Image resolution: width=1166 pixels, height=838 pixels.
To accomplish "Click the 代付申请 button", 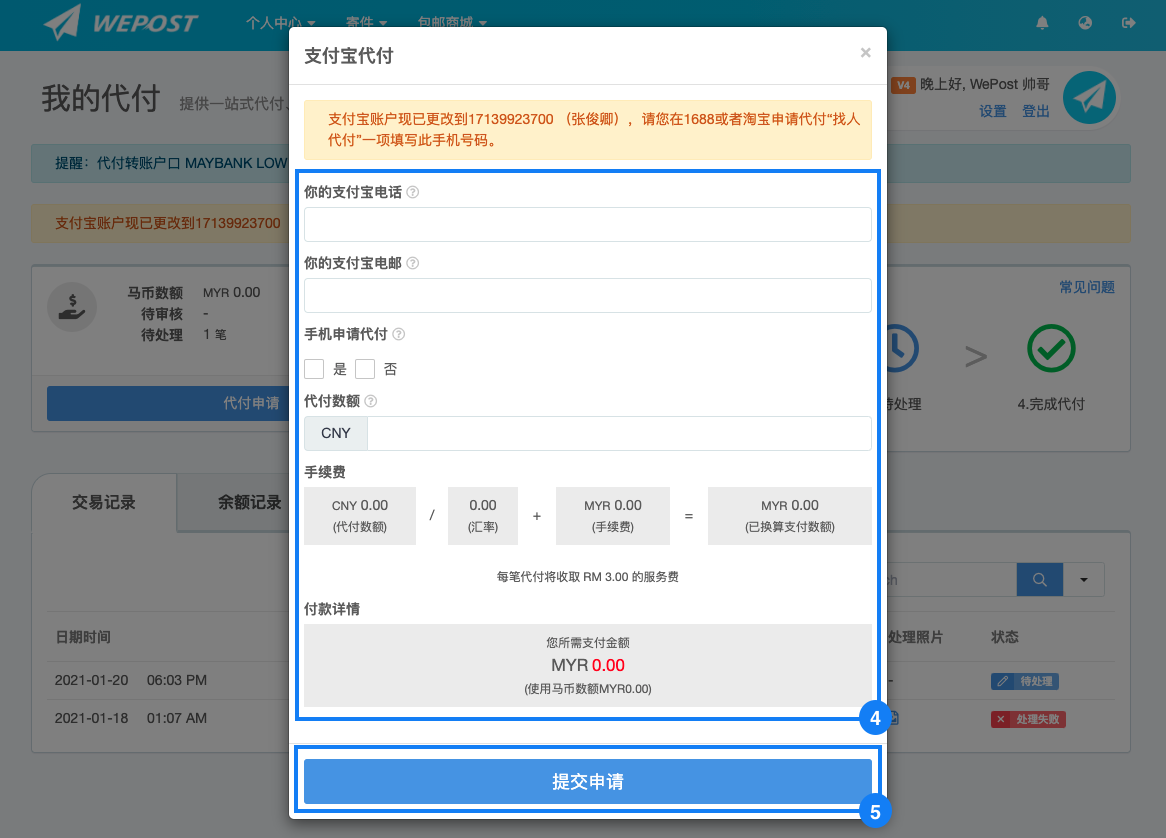I will (x=168, y=403).
